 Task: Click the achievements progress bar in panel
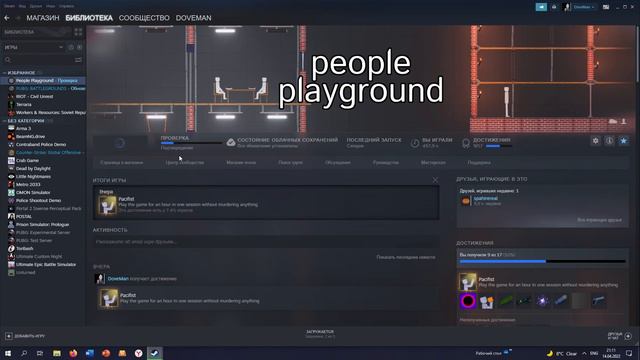tap(542, 261)
